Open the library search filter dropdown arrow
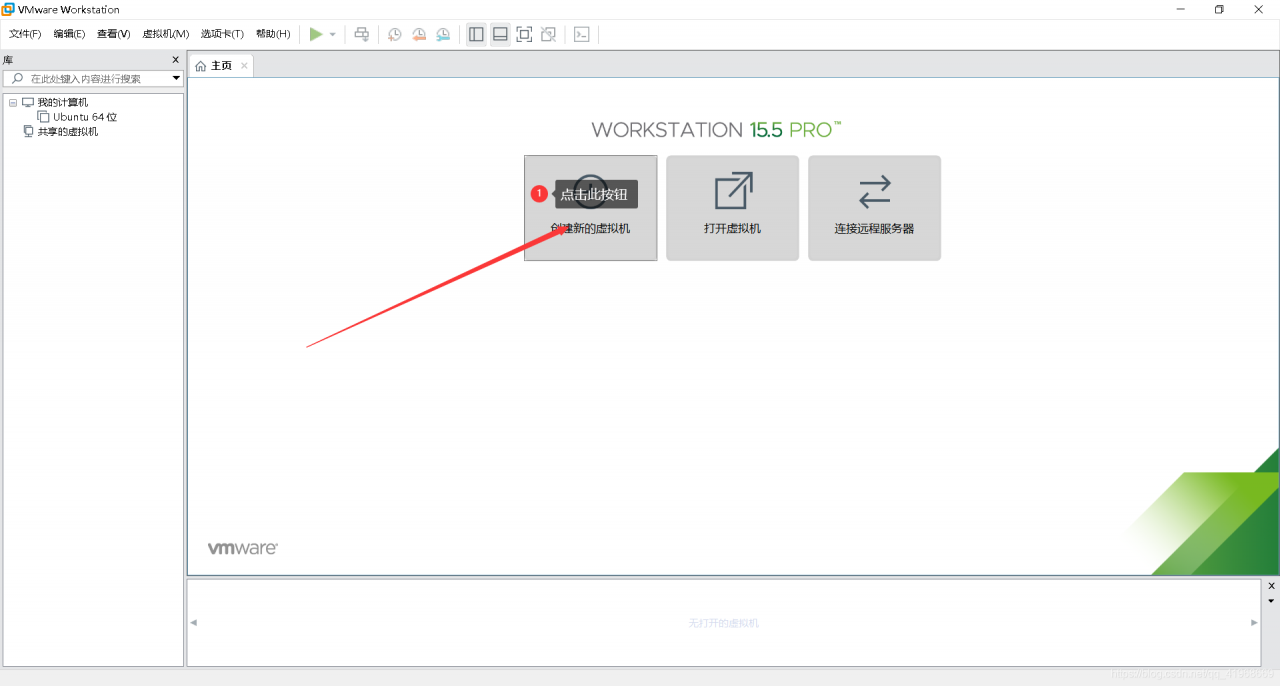This screenshot has width=1280, height=686. [x=176, y=78]
